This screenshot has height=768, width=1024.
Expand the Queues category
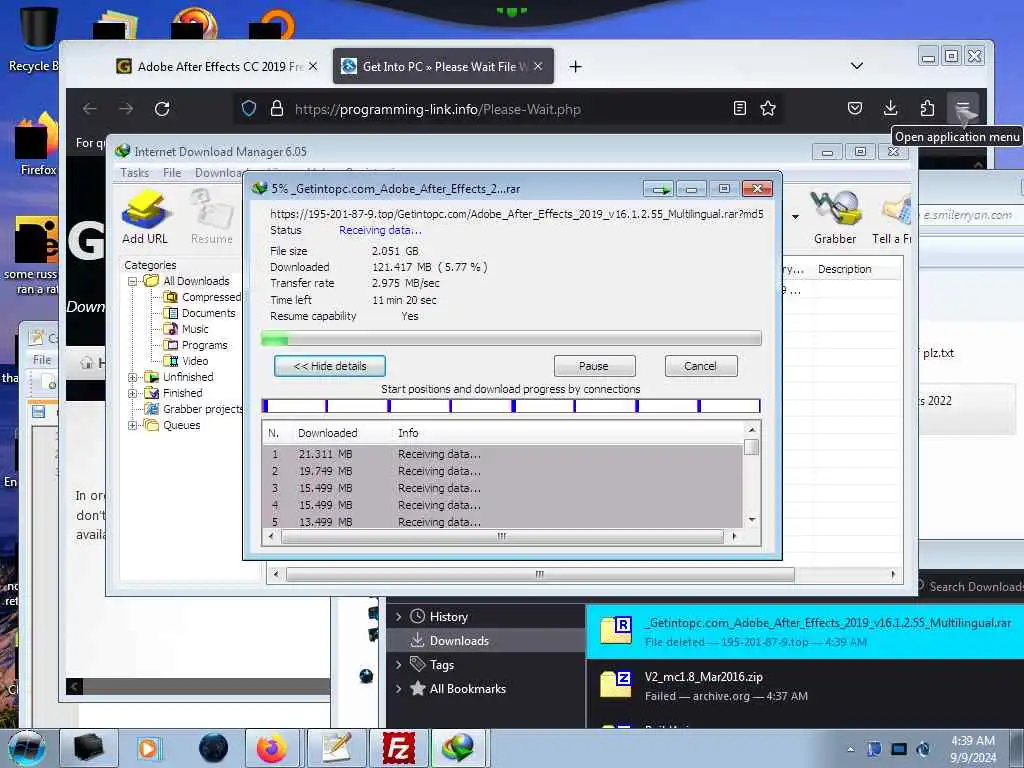[133, 425]
